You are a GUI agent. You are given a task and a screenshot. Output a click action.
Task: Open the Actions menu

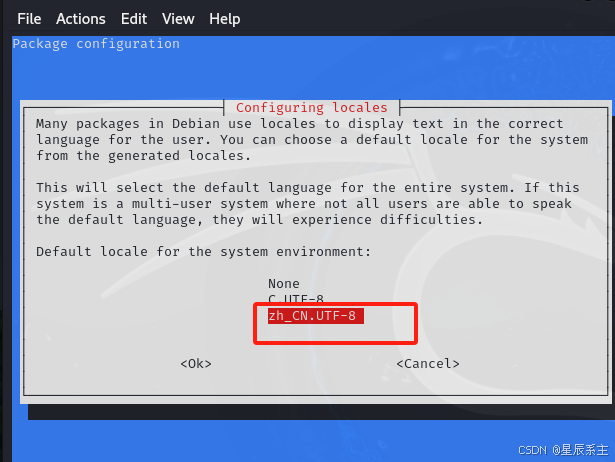80,19
